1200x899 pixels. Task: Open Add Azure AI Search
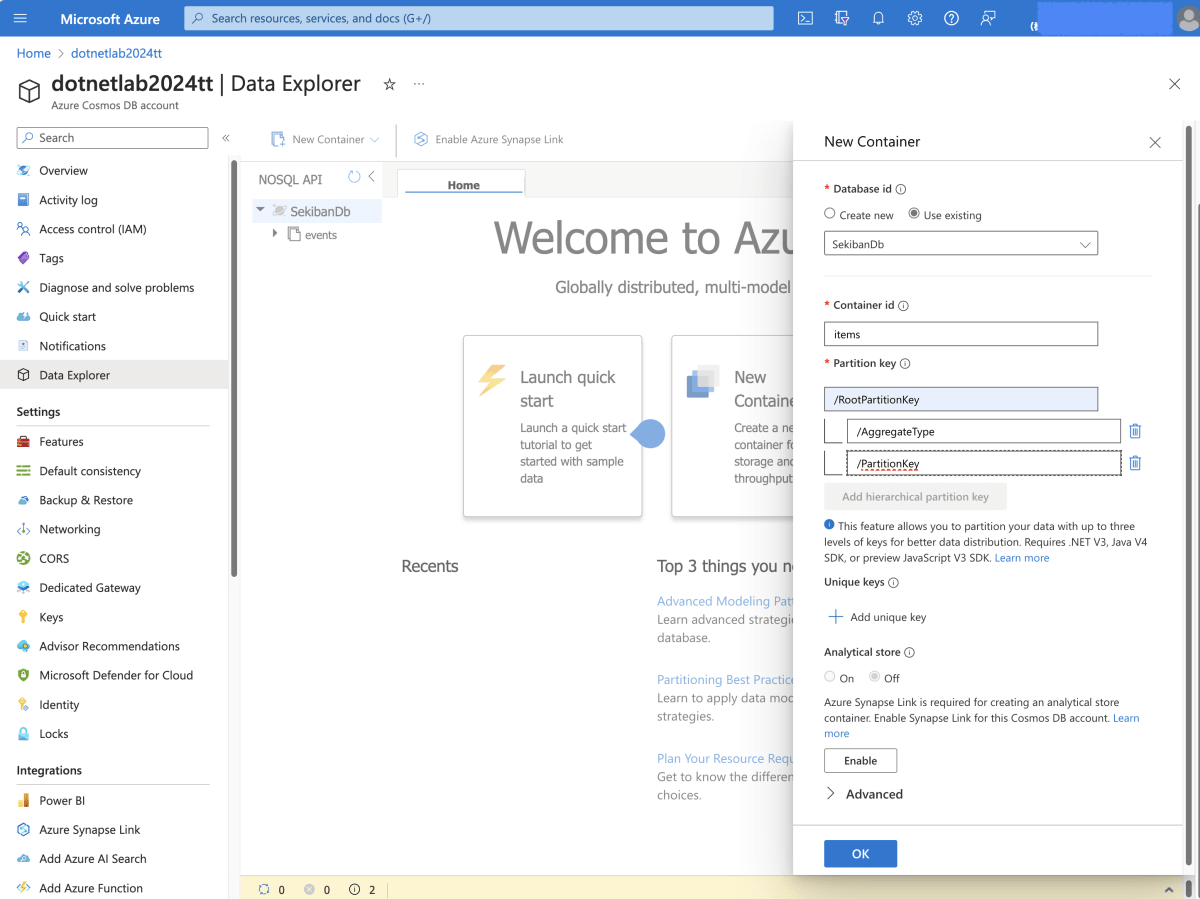(92, 859)
